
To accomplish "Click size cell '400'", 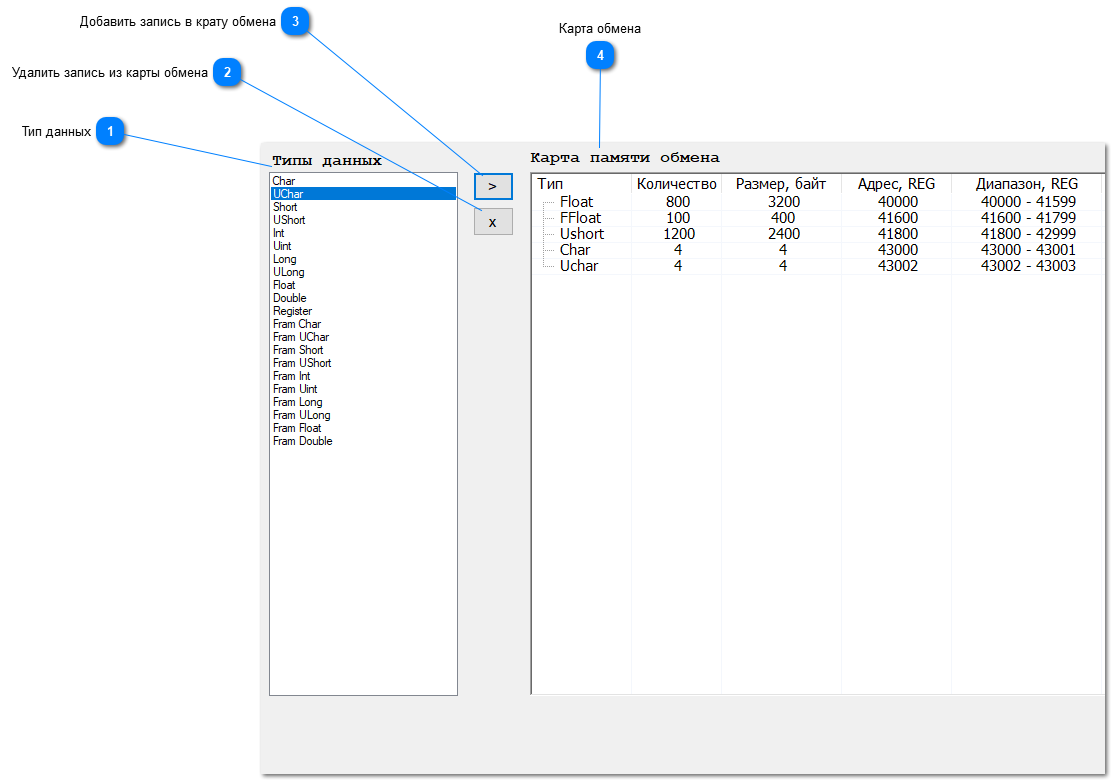I will (783, 218).
